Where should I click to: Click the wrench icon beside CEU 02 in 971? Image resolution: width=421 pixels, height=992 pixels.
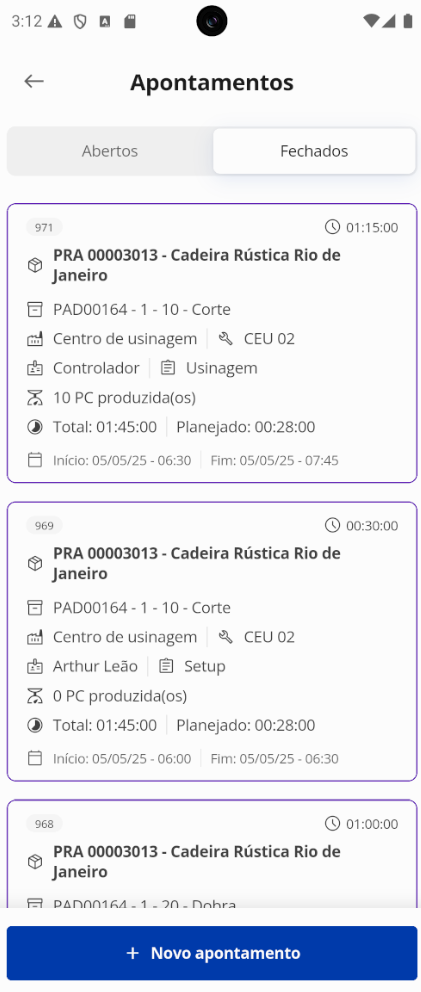click(x=225, y=339)
